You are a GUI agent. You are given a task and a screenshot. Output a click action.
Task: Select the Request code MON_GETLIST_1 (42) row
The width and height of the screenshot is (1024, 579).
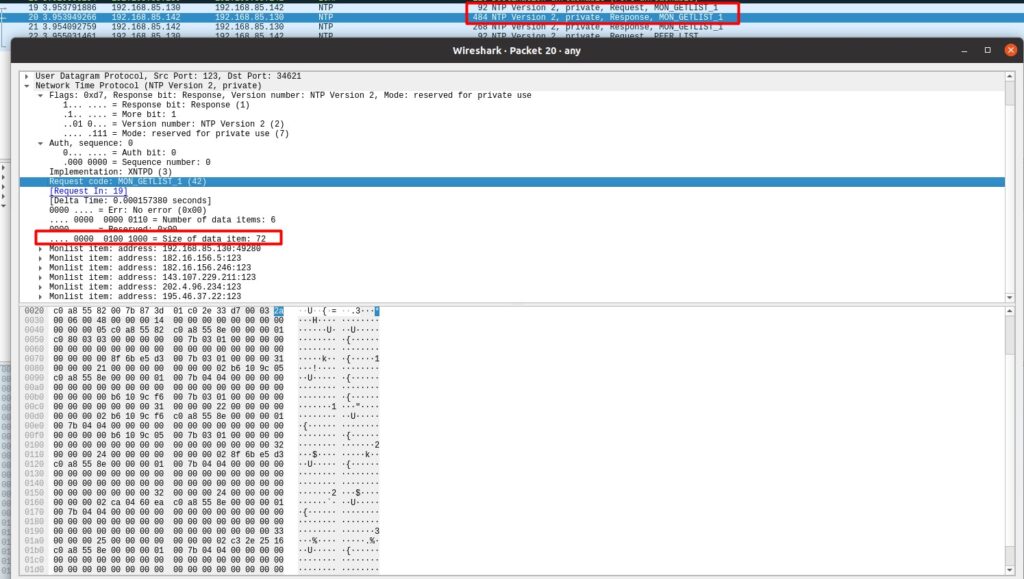(x=512, y=181)
